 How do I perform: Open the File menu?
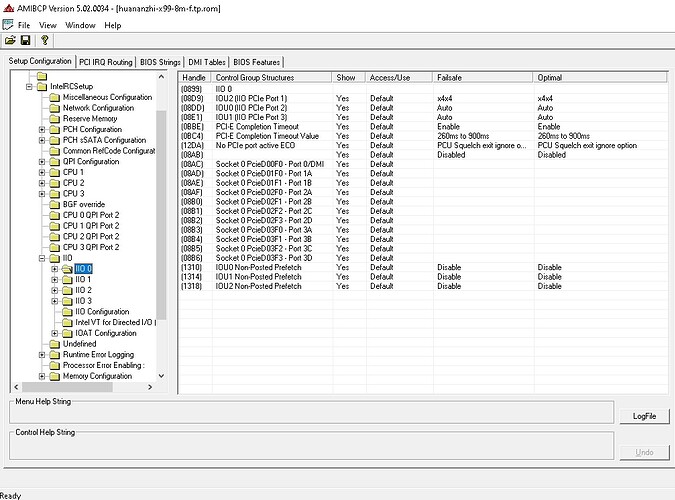coord(24,25)
